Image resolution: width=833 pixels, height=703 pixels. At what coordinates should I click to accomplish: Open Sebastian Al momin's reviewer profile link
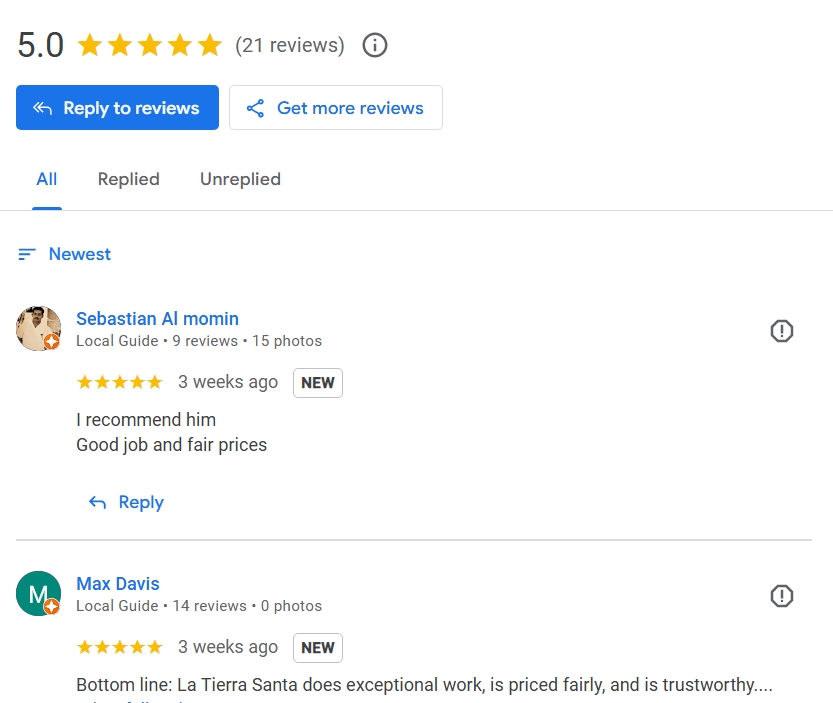pyautogui.click(x=157, y=319)
